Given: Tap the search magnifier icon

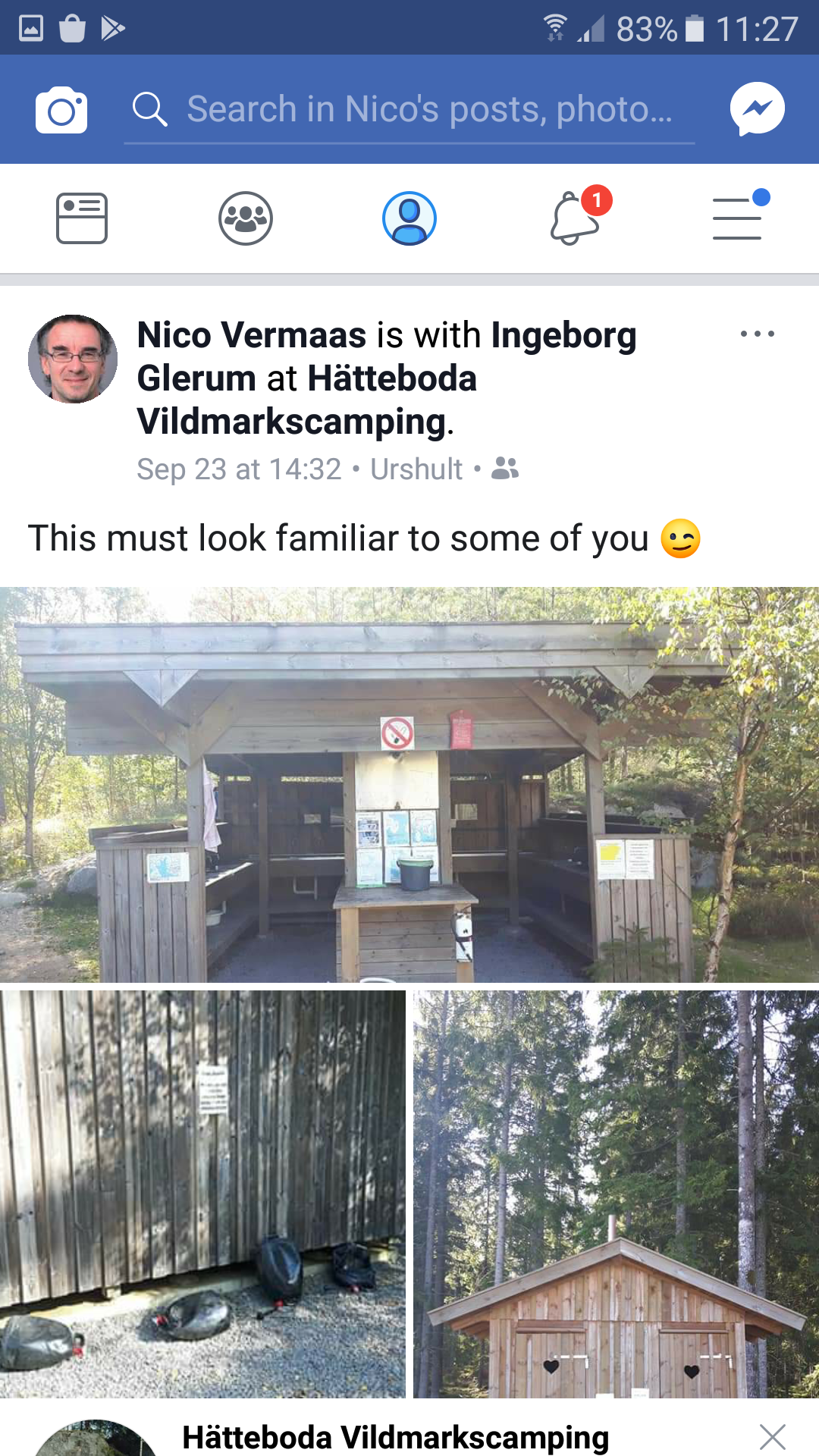Looking at the screenshot, I should pos(149,109).
